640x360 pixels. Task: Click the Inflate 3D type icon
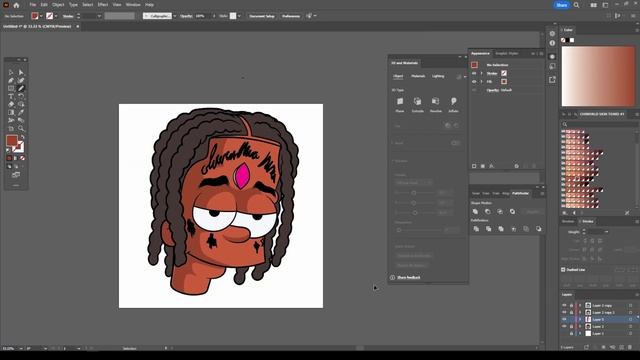point(453,102)
